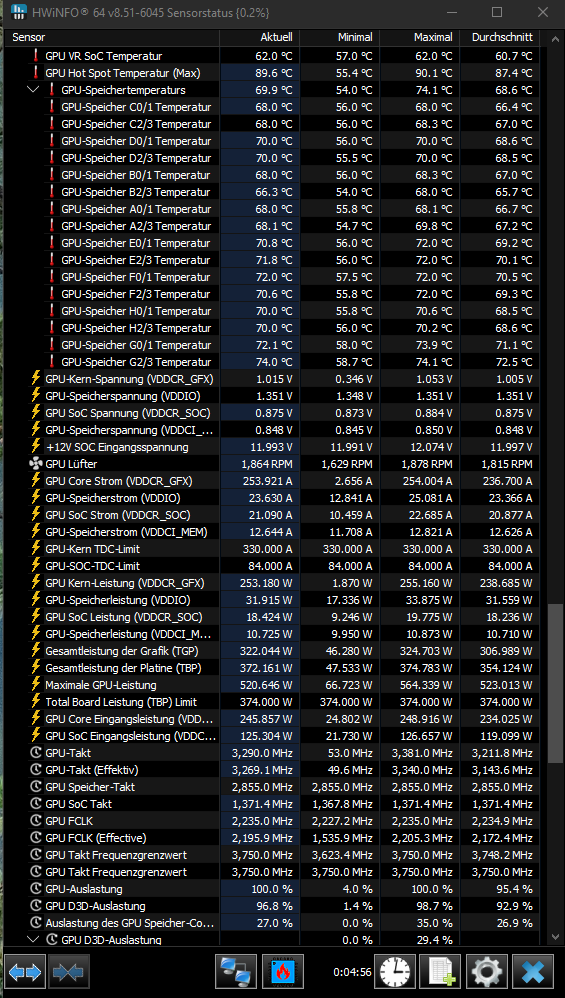Screen dimensions: 565x998
Task: Click the 89.6 °C hot spot current value
Action: coord(274,73)
